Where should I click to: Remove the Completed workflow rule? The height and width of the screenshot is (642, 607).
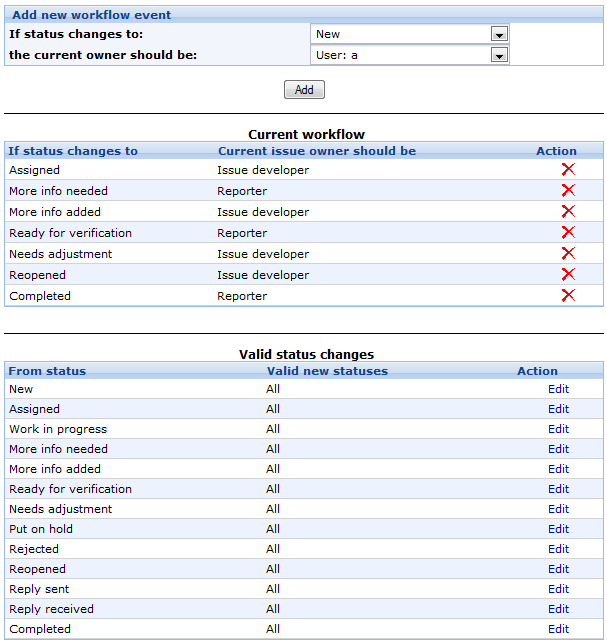tap(568, 295)
